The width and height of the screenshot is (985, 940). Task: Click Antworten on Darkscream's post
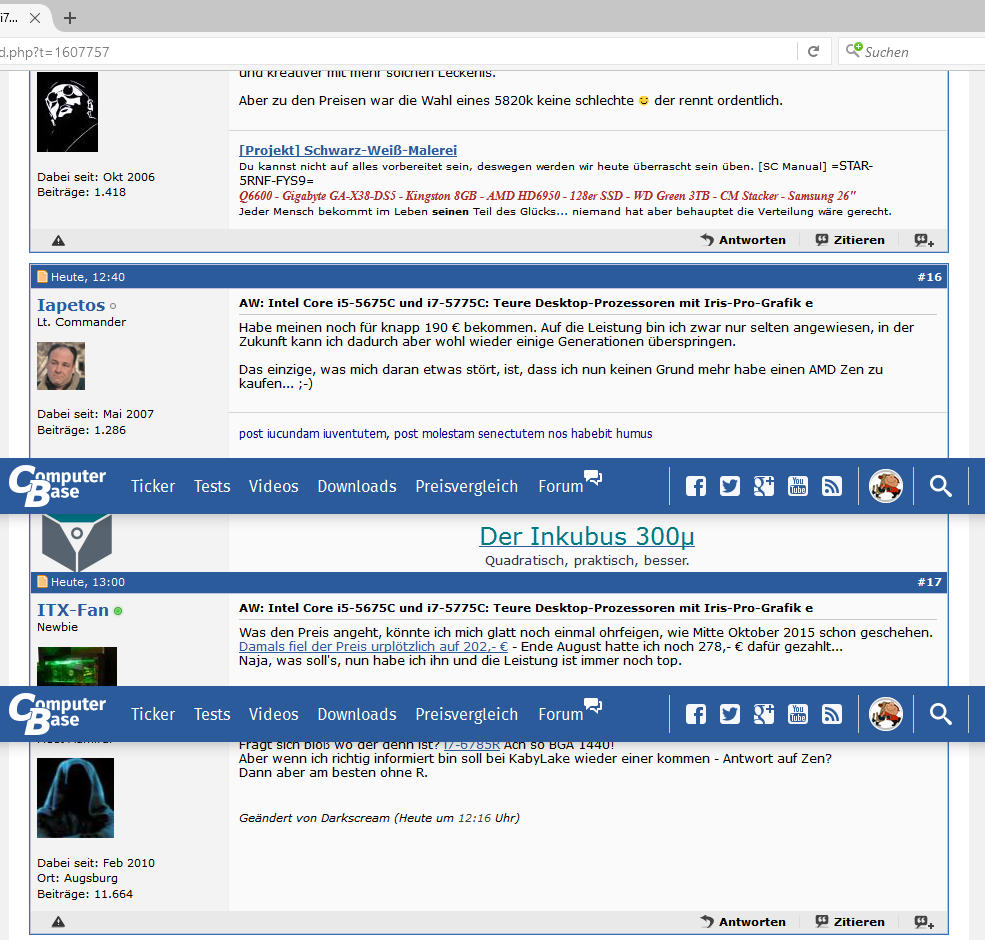tap(743, 921)
